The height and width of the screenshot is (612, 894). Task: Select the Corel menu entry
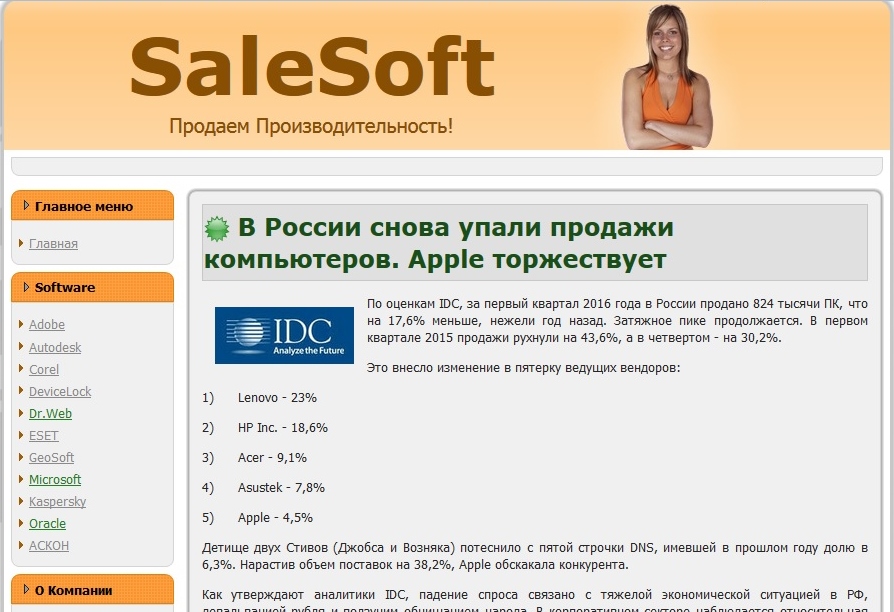click(x=44, y=370)
